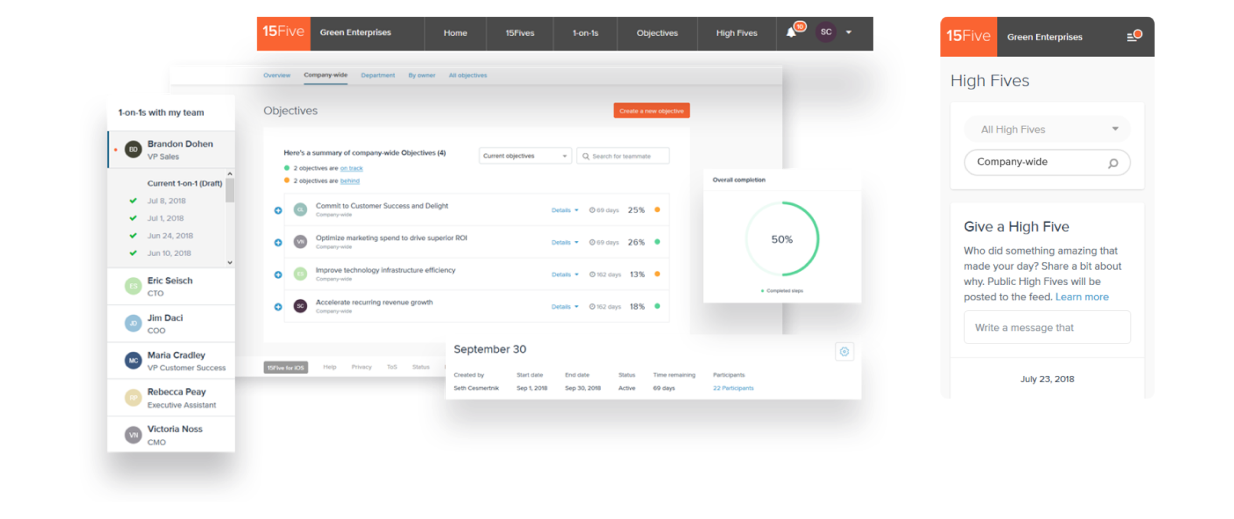Screen dimensions: 1234x519
Task: Open the Home menu item
Action: point(455,33)
